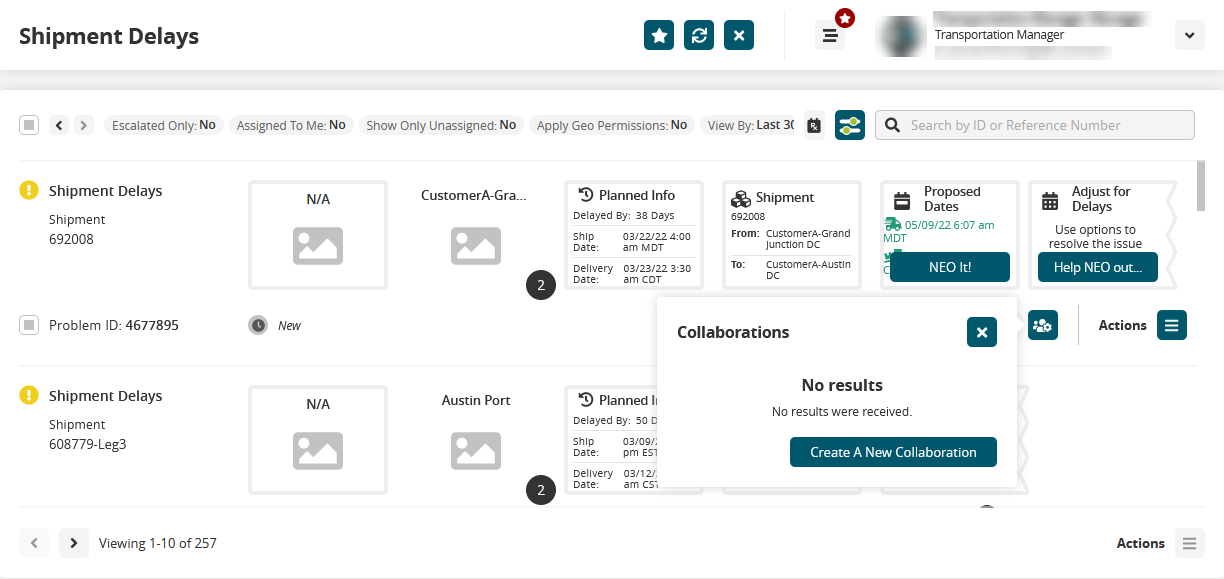Open the bottom Actions menu
This screenshot has width=1224, height=579.
pyautogui.click(x=1189, y=543)
